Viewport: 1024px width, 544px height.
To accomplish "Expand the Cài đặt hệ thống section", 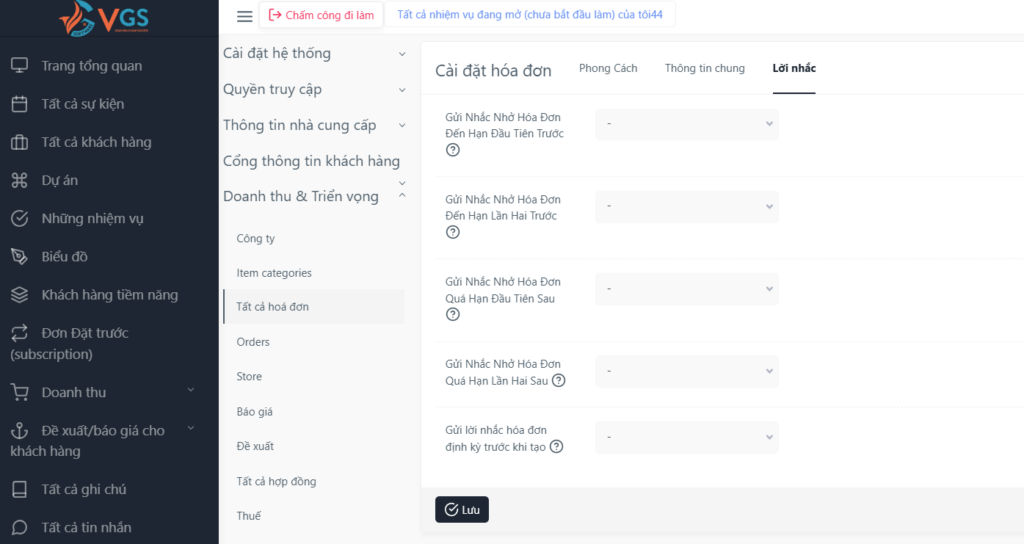I will tap(314, 54).
